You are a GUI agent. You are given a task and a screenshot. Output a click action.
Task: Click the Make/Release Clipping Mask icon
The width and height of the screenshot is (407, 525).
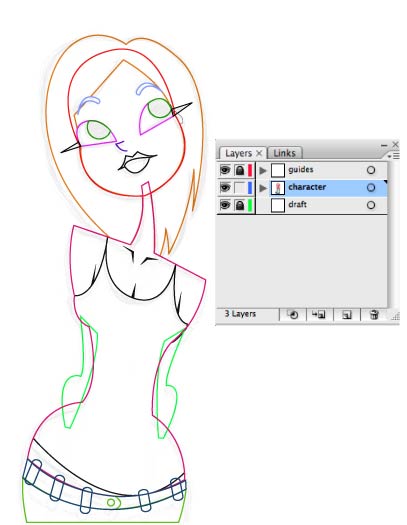pos(293,315)
